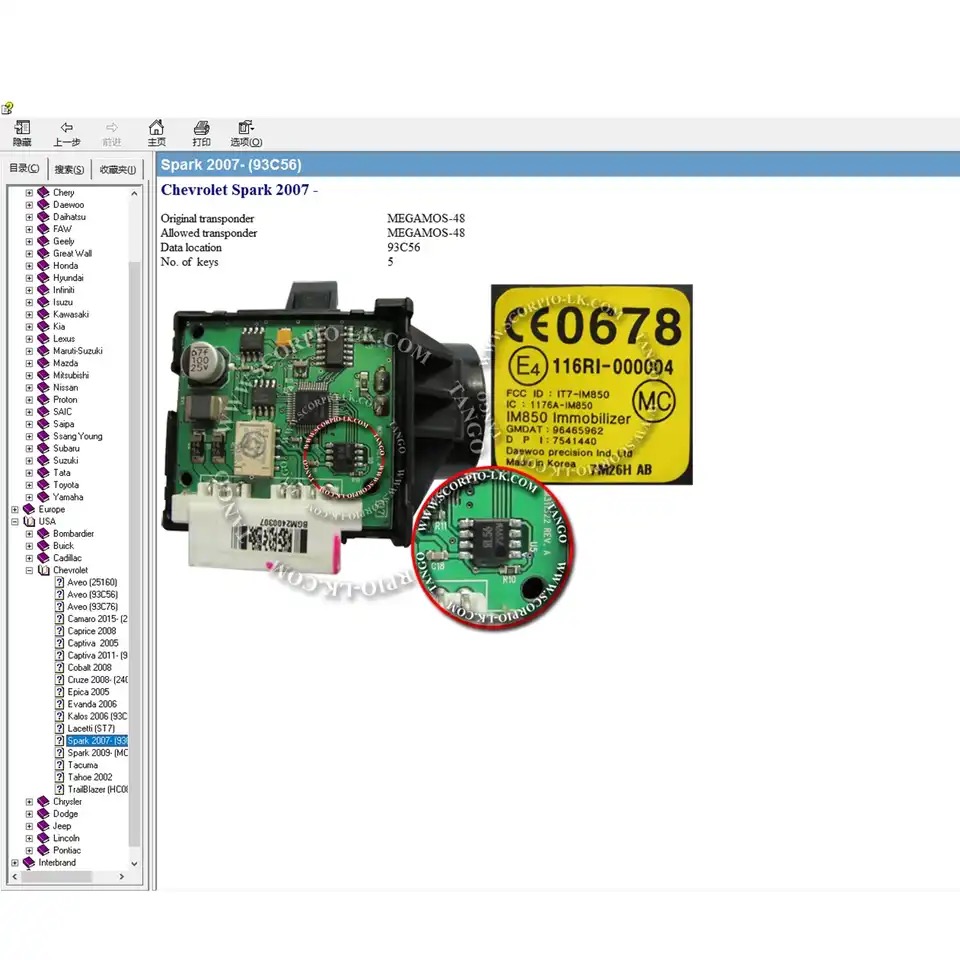
Task: Select the Tahoe 2002 topic
Action: coord(89,777)
